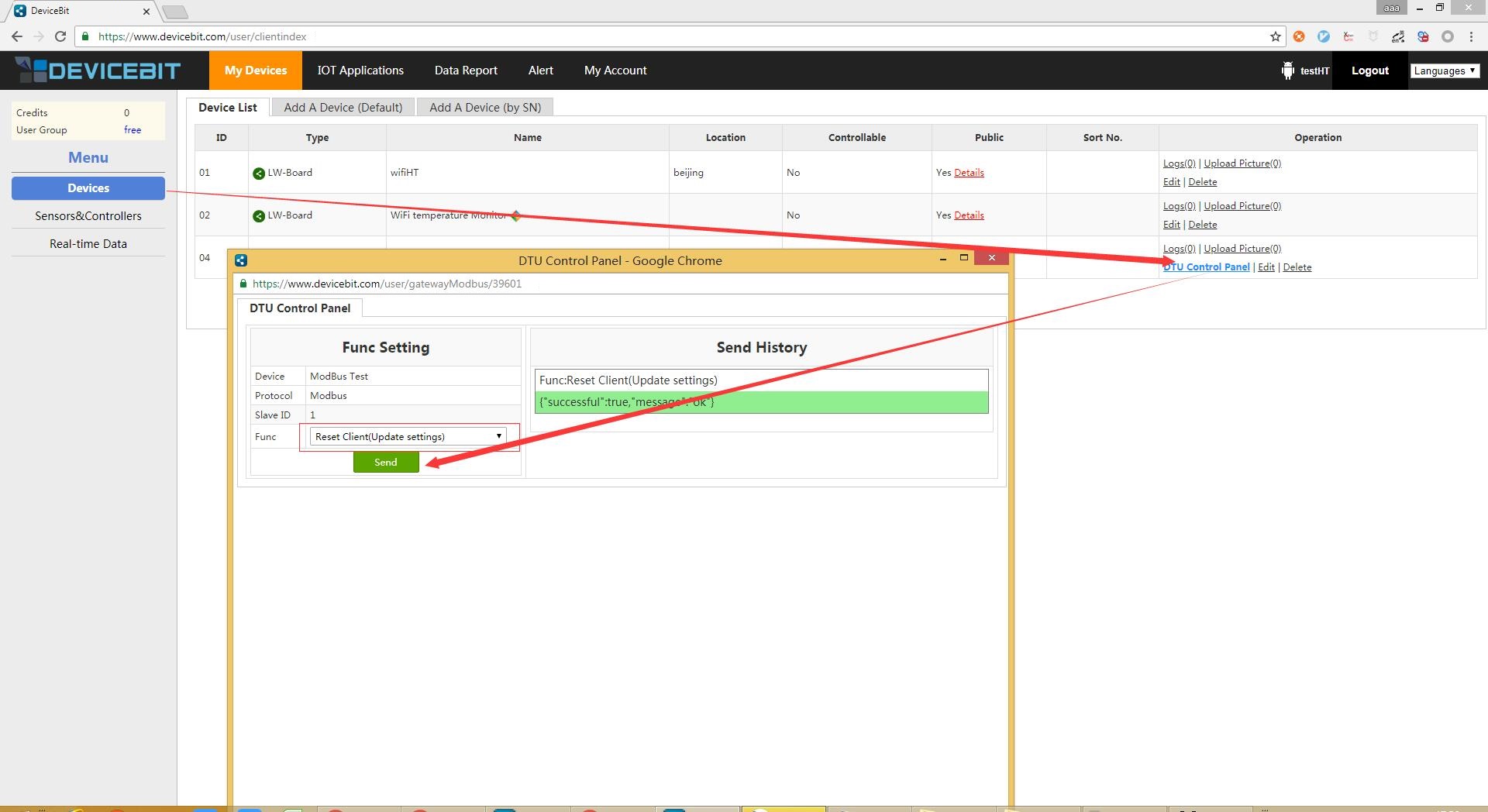Select the DTU Control Panel tab in popup
This screenshot has height=812, width=1488.
pyautogui.click(x=300, y=308)
